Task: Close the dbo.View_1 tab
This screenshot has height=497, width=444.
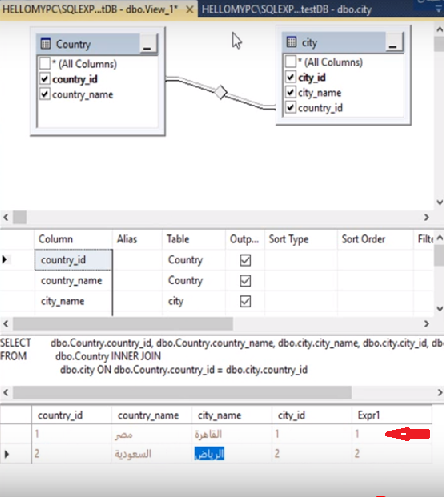Action: (x=189, y=10)
